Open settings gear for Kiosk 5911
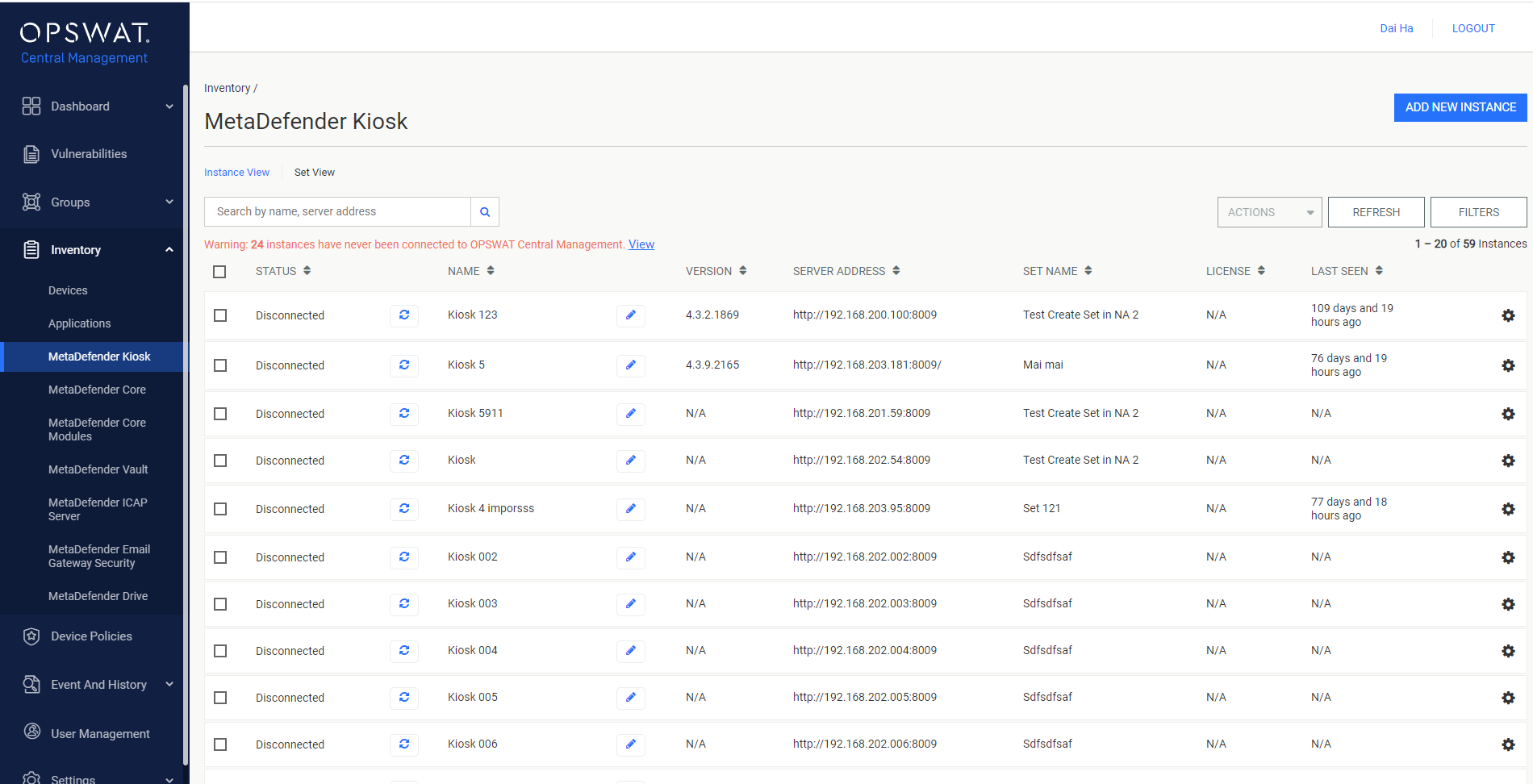This screenshot has height=784, width=1533. coord(1508,414)
